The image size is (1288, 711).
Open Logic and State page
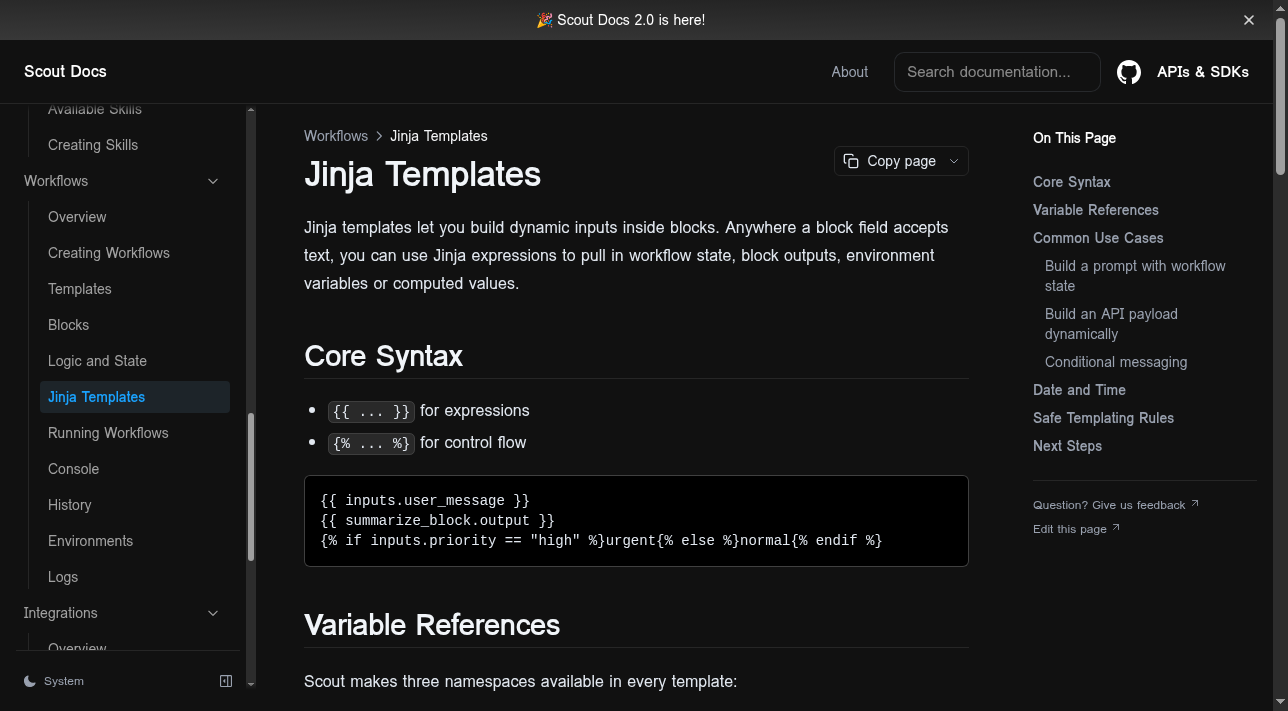click(x=97, y=361)
